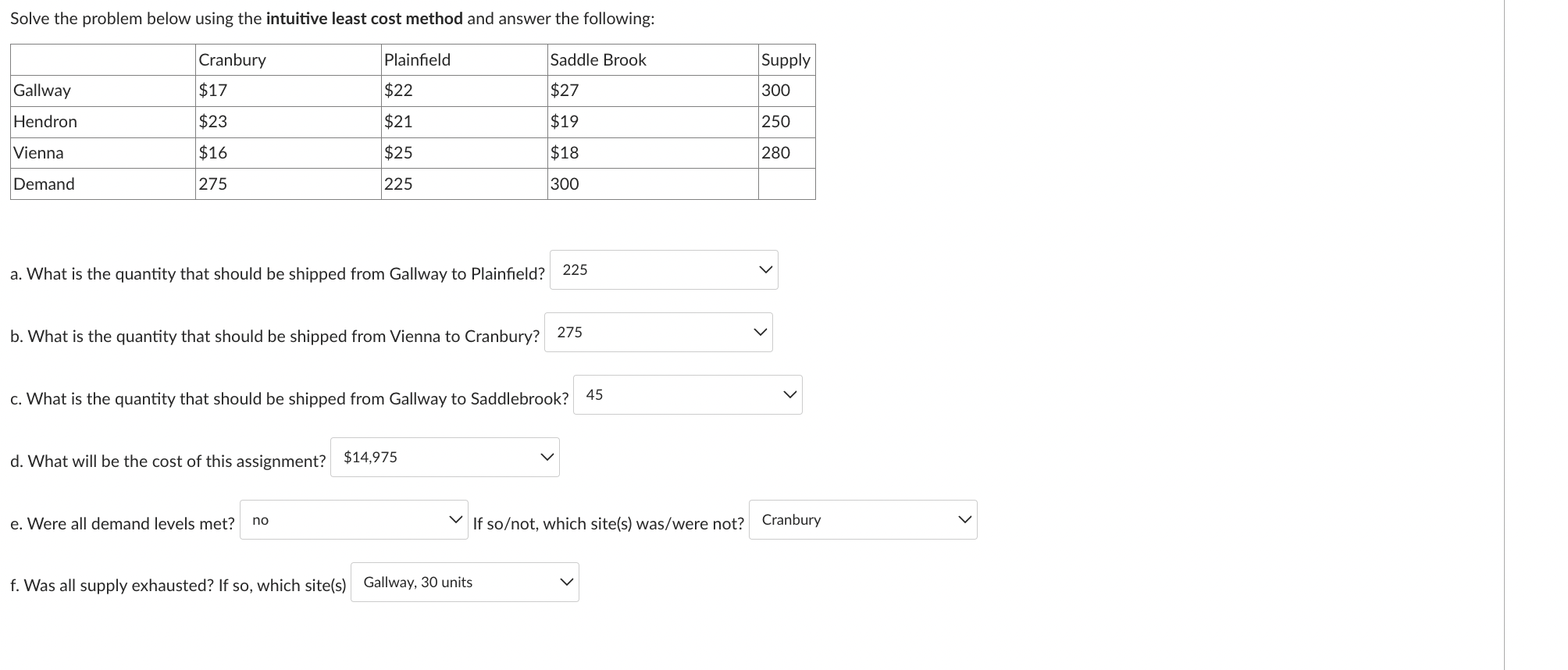Select the "$16" cost cell for Vienna

(x=213, y=152)
